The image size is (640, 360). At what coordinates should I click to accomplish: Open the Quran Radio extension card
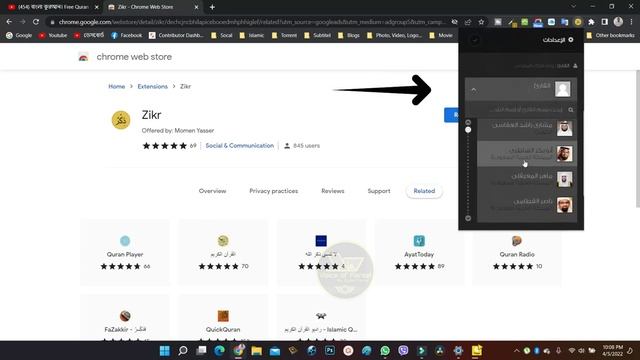[x=517, y=252]
